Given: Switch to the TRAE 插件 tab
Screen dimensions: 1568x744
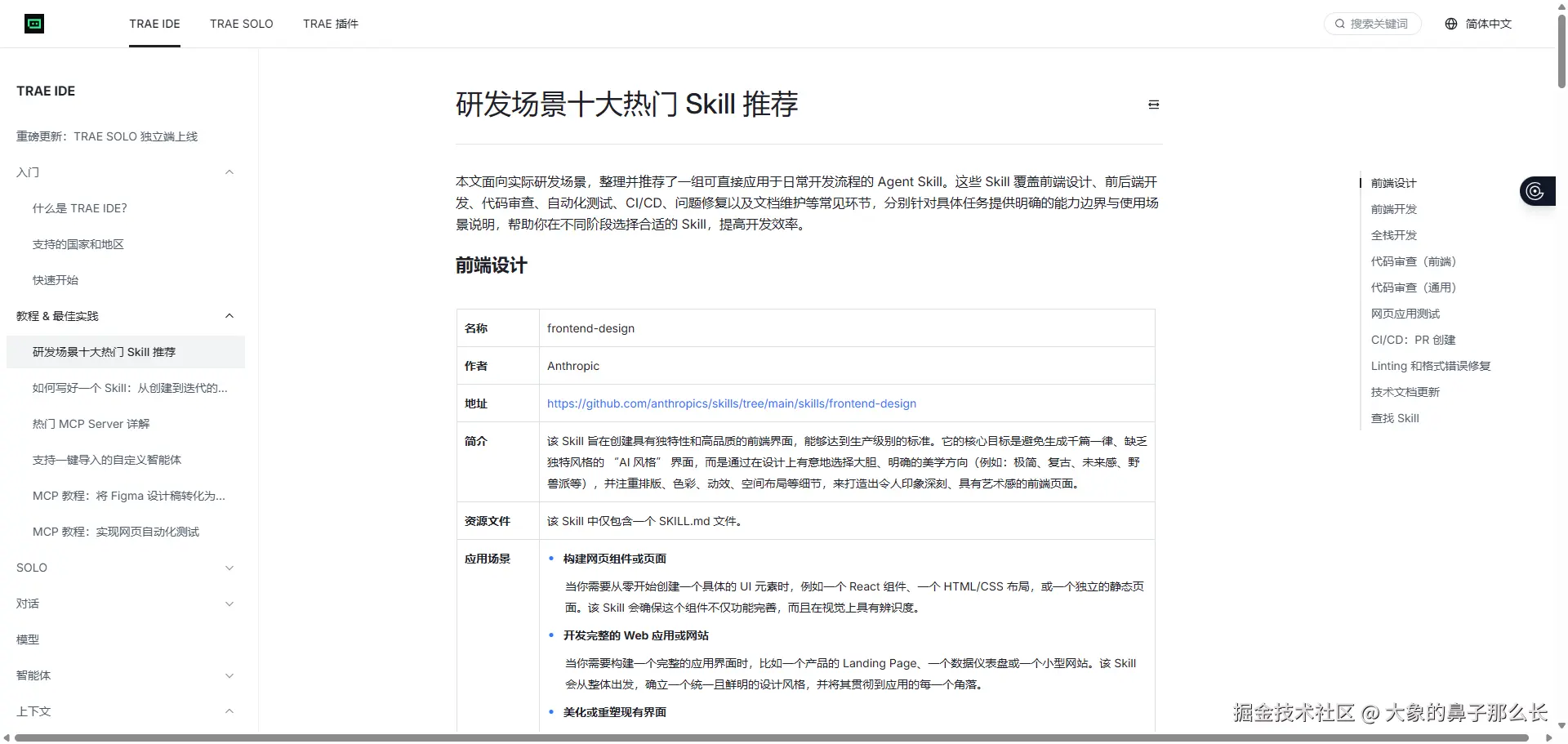Looking at the screenshot, I should (330, 24).
